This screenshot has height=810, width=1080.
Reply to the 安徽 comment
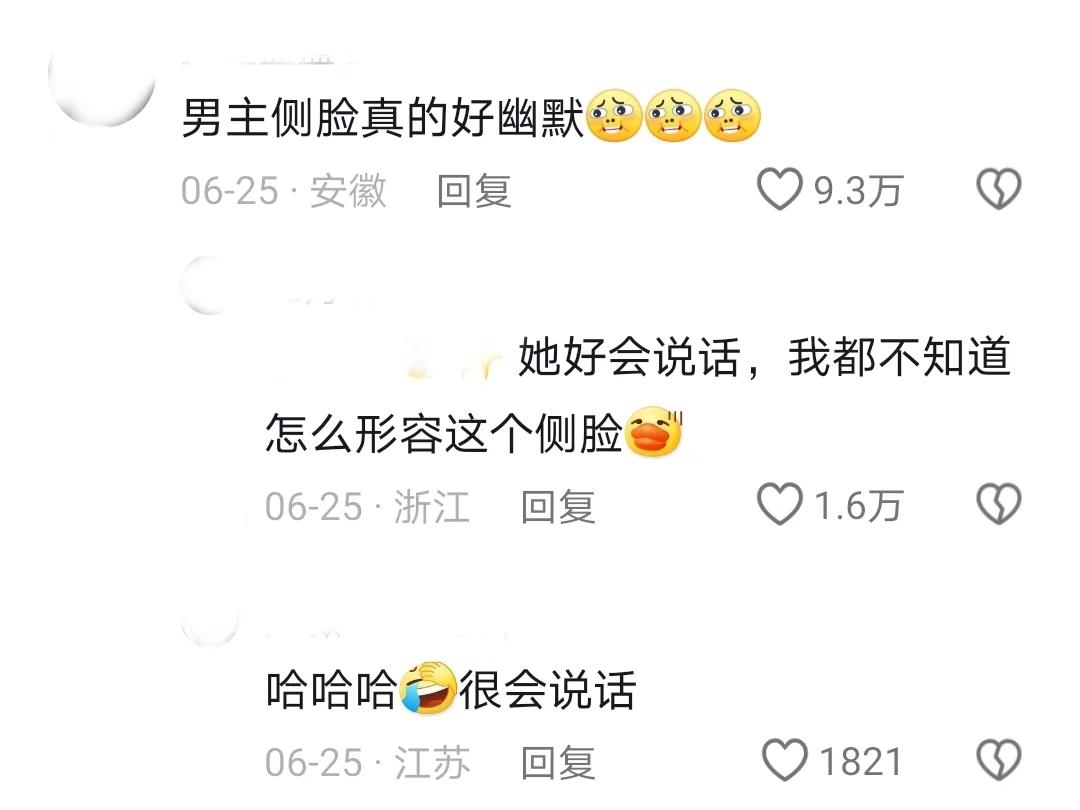coord(474,191)
